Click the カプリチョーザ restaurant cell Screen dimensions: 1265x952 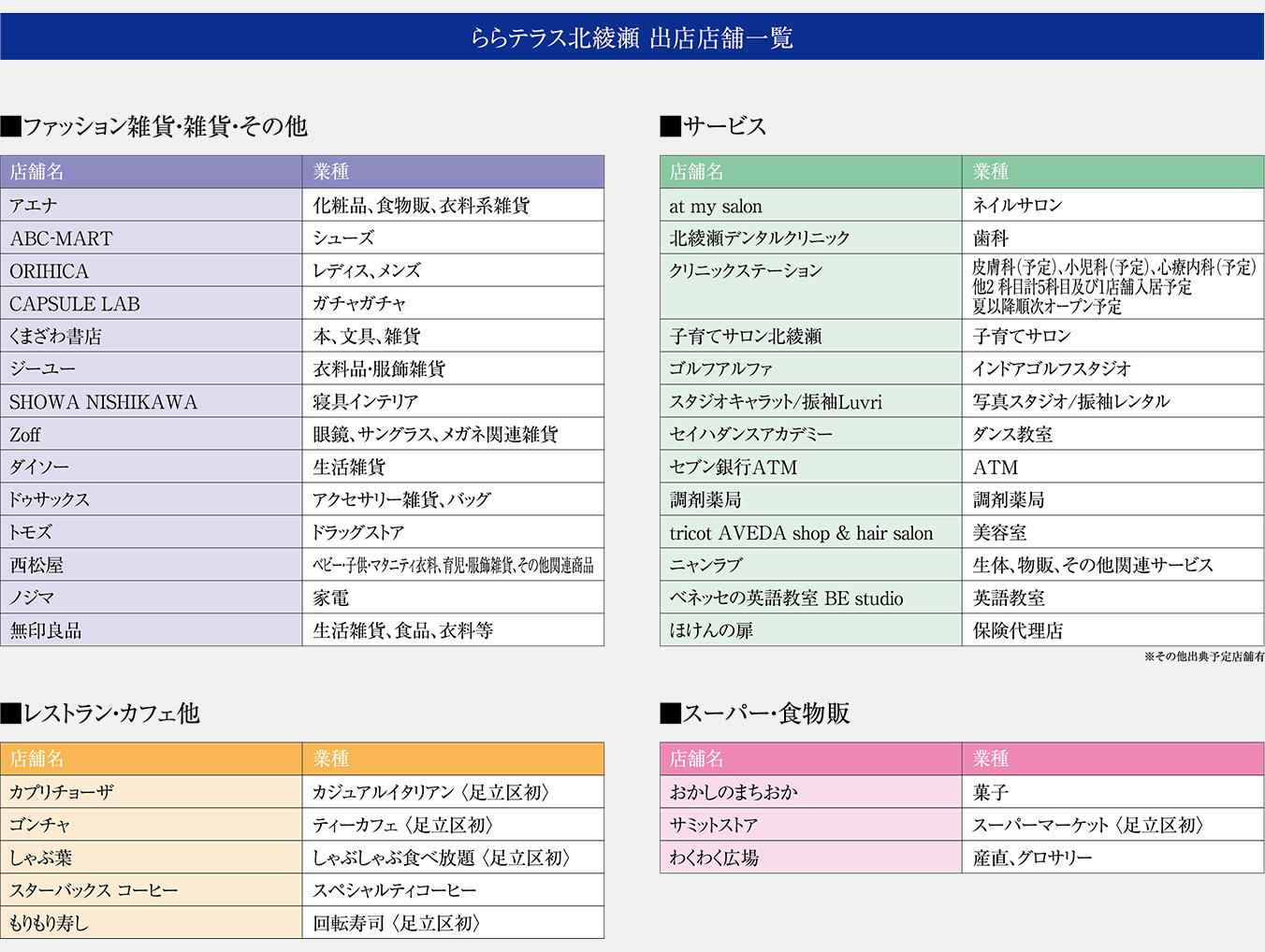(152, 792)
